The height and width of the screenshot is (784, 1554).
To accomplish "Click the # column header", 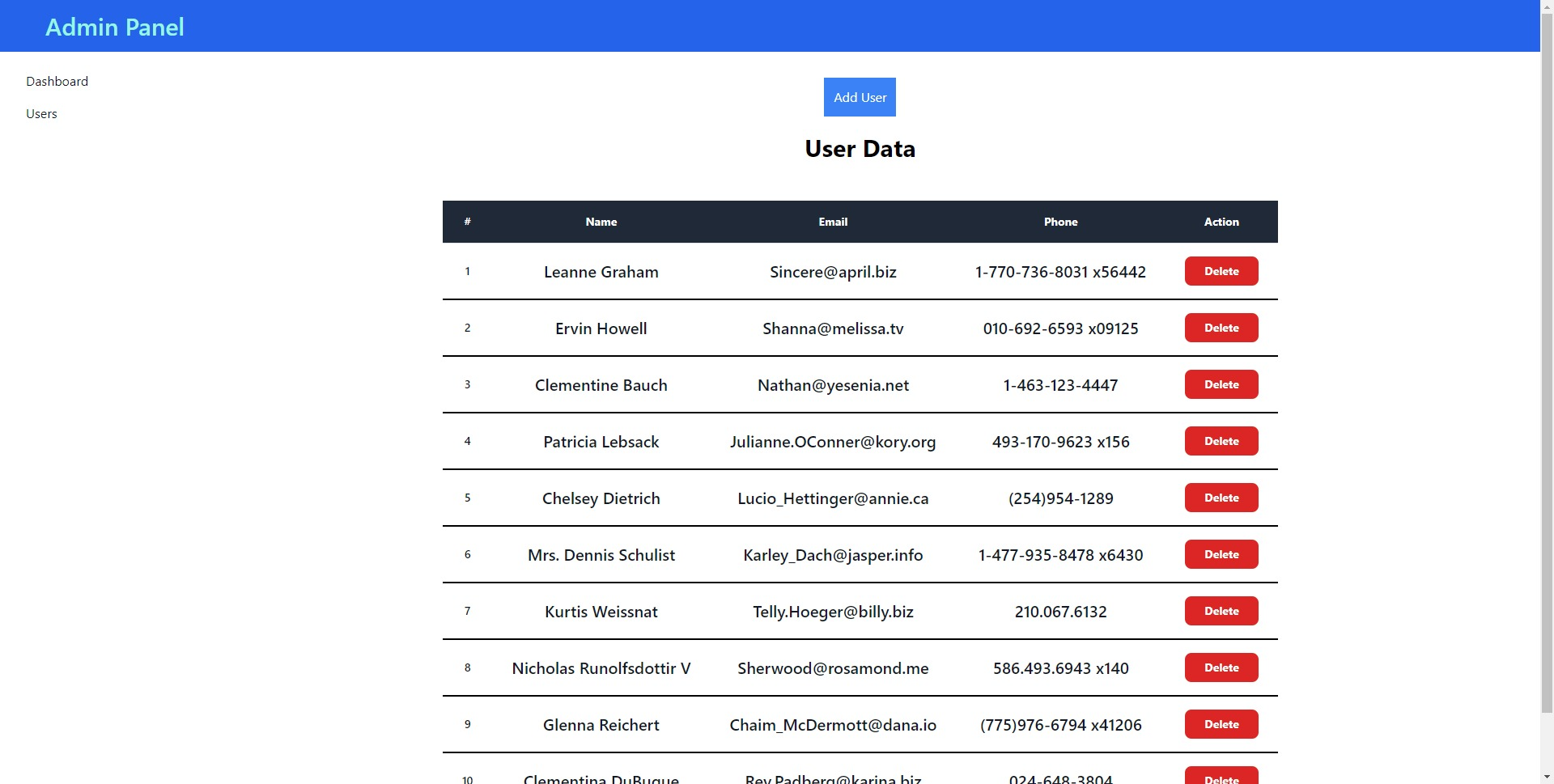I will (467, 222).
